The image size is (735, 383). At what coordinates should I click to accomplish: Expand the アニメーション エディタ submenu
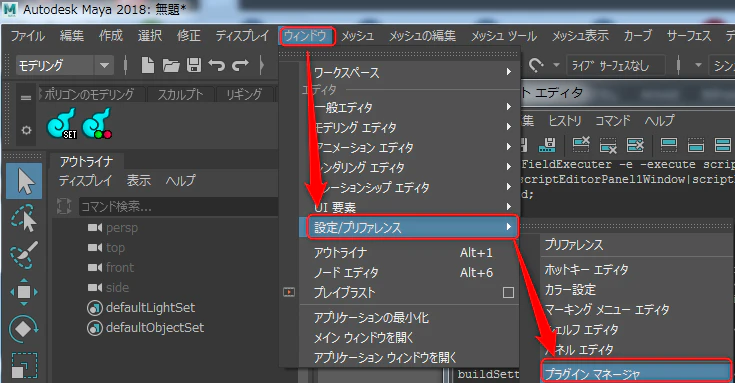[x=409, y=147]
